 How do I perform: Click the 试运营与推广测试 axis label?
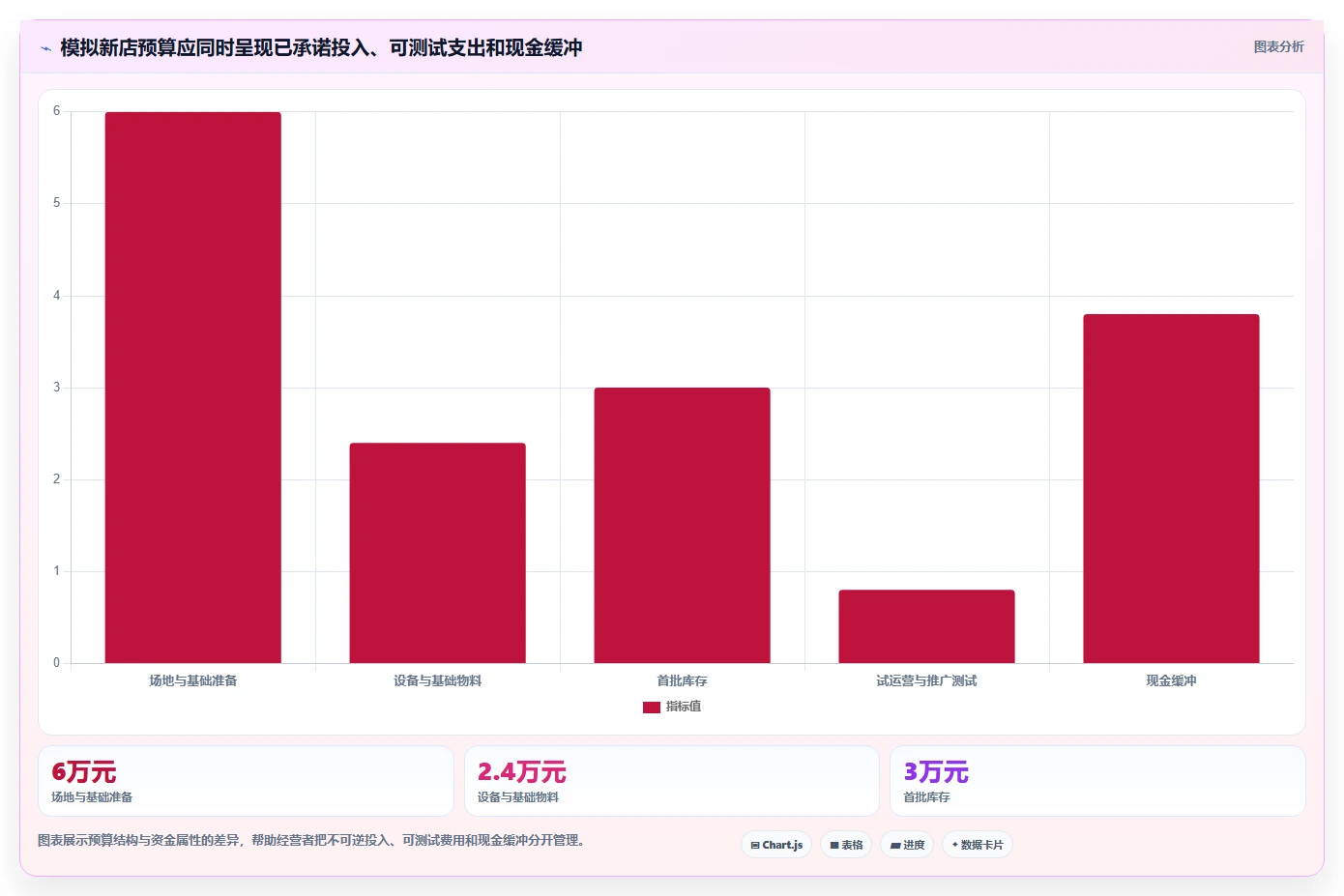pyautogui.click(x=927, y=680)
